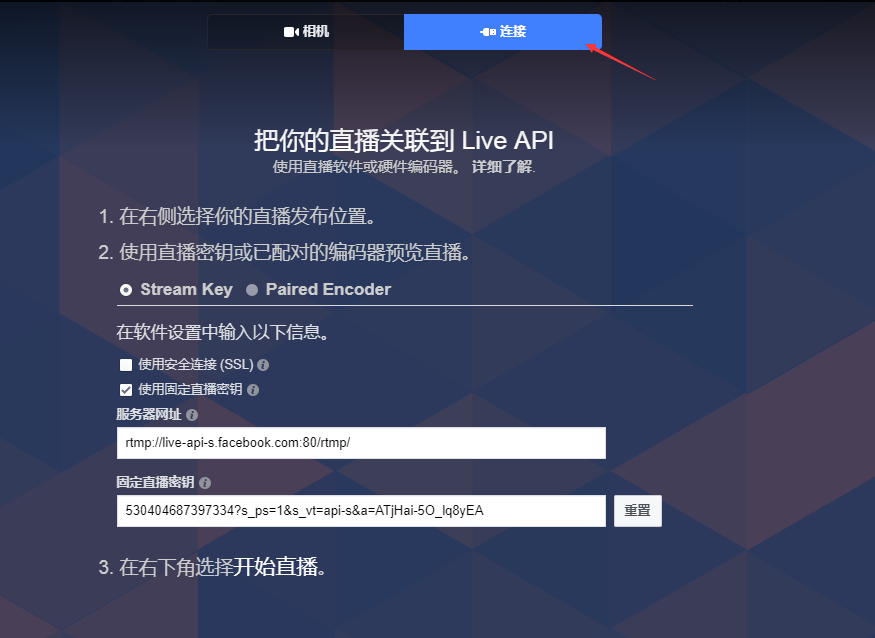Click the 服务器网址 rtmp URL field
Image resolution: width=875 pixels, height=638 pixels.
pyautogui.click(x=361, y=443)
